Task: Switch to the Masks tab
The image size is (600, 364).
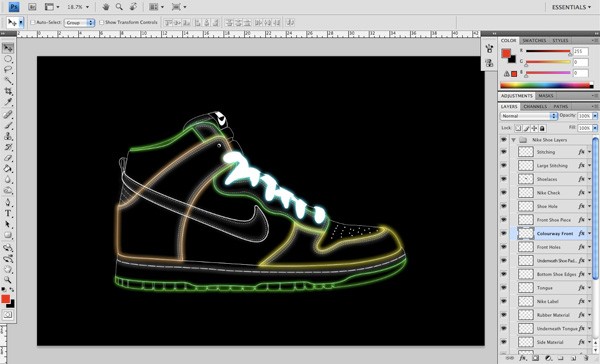Action: [546, 96]
